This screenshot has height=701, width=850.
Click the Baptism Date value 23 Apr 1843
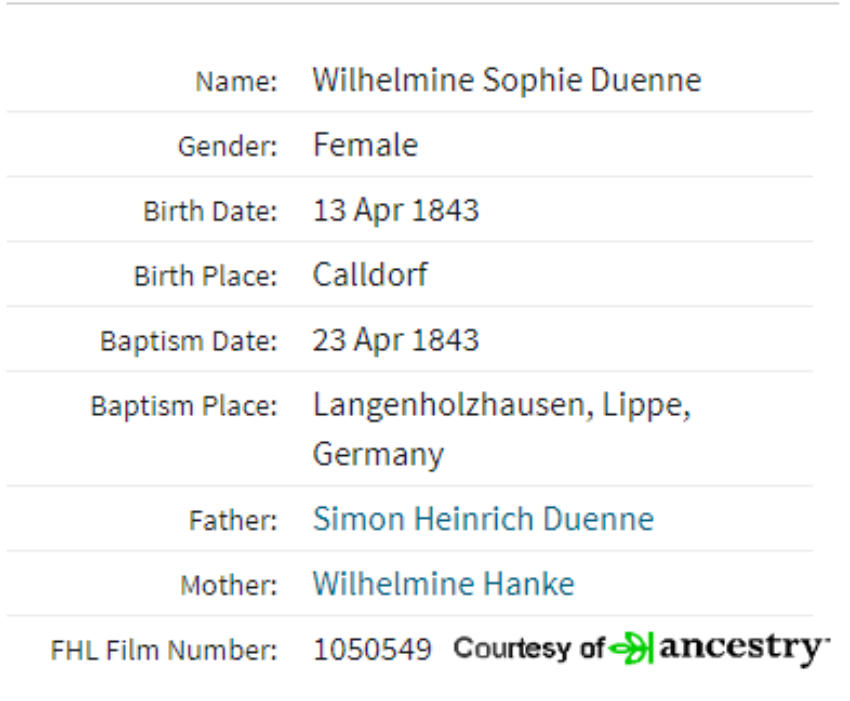click(396, 340)
